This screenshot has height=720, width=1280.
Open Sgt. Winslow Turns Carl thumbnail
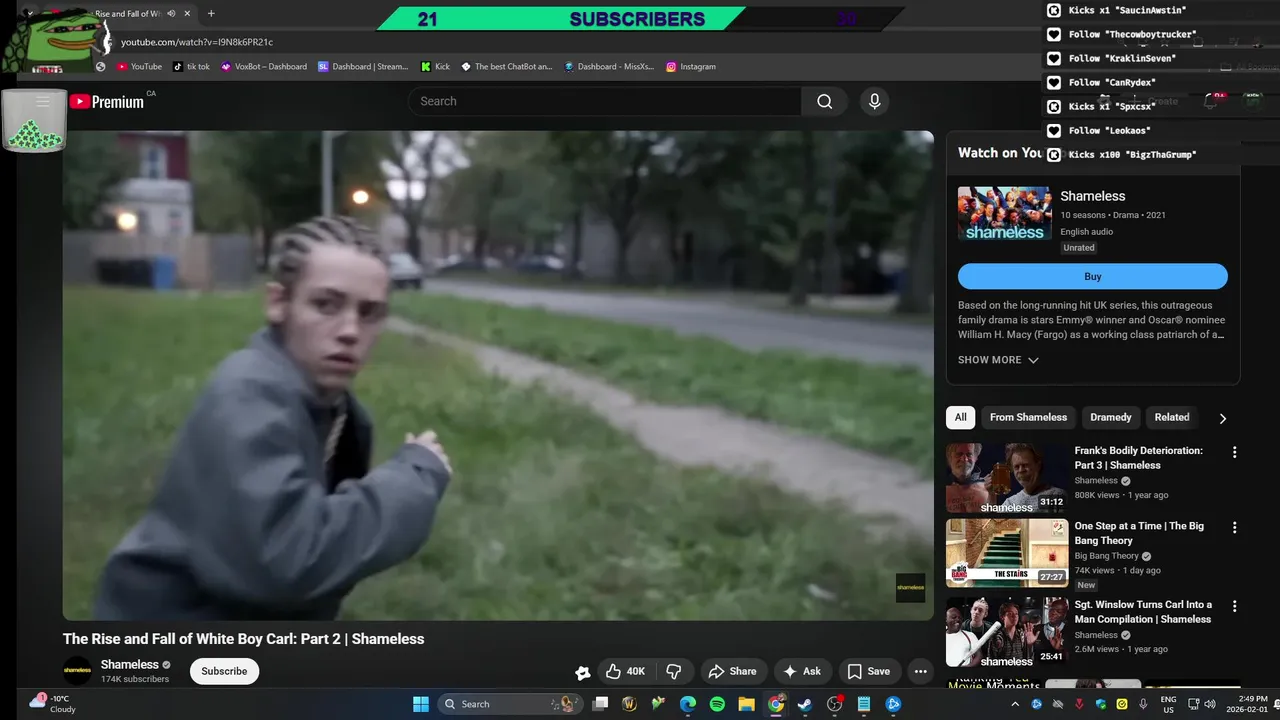pos(1007,632)
